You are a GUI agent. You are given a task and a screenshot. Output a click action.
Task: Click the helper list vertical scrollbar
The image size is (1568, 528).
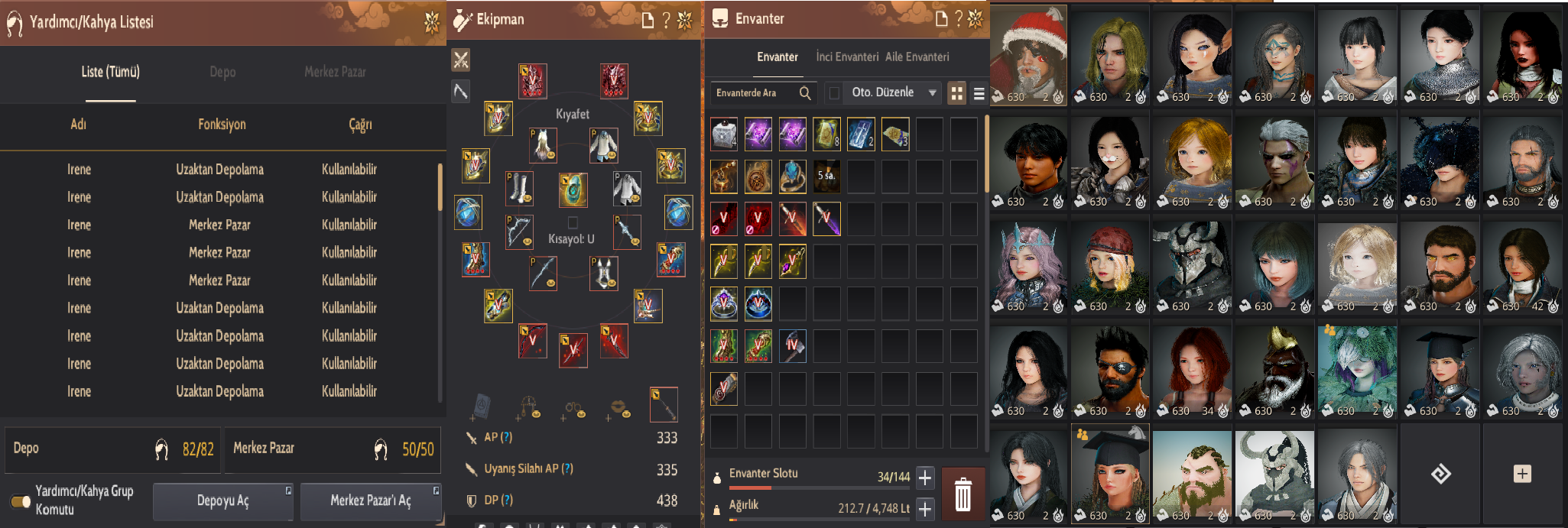click(x=440, y=281)
